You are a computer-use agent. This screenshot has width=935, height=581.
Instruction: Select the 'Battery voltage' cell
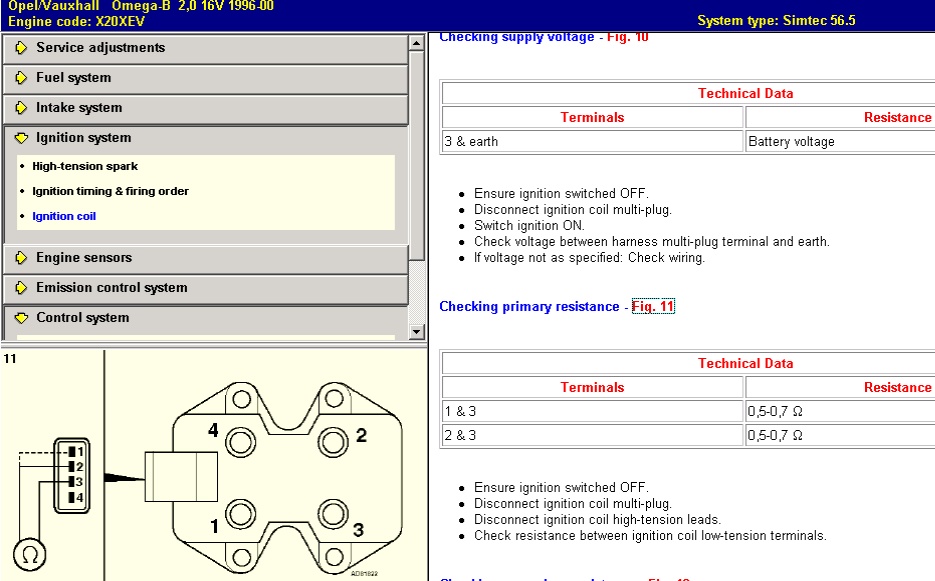tap(840, 141)
